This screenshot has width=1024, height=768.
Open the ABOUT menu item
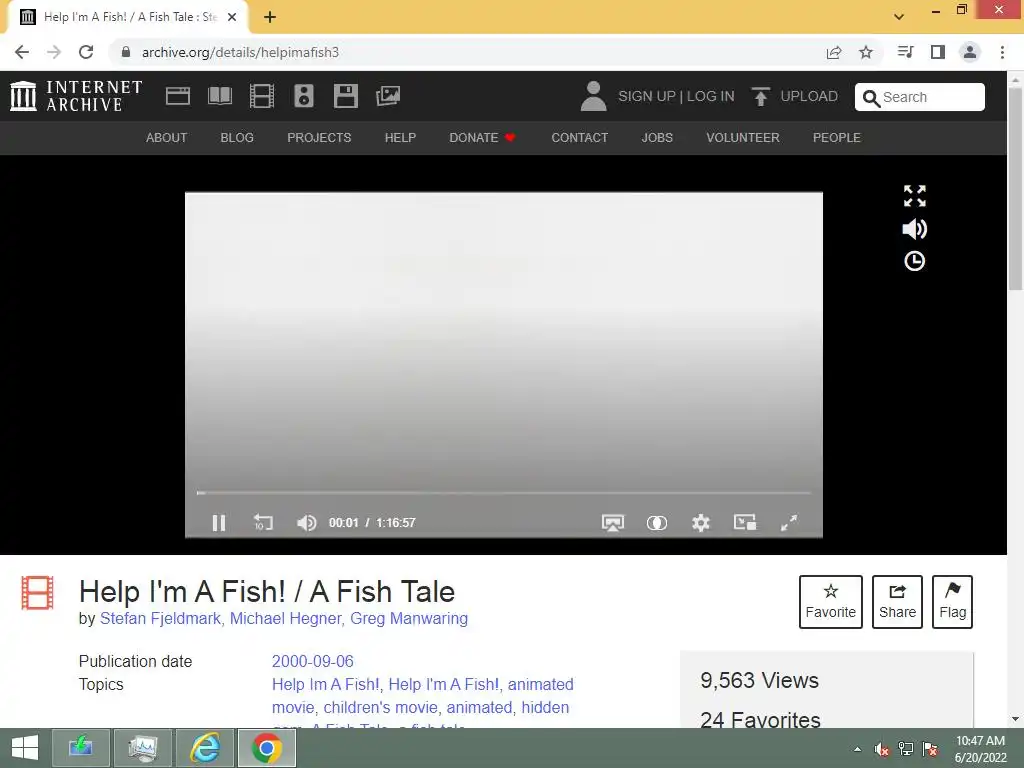[x=167, y=138]
